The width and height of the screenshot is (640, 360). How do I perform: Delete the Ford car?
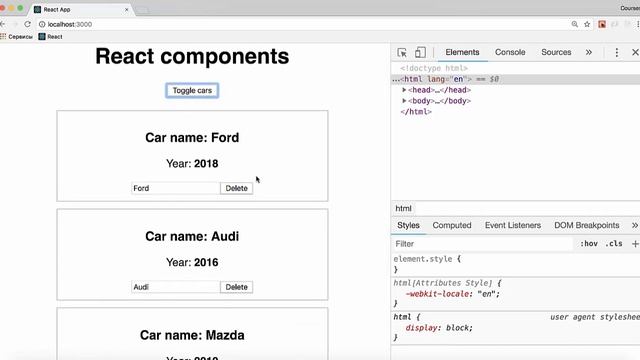tap(236, 188)
